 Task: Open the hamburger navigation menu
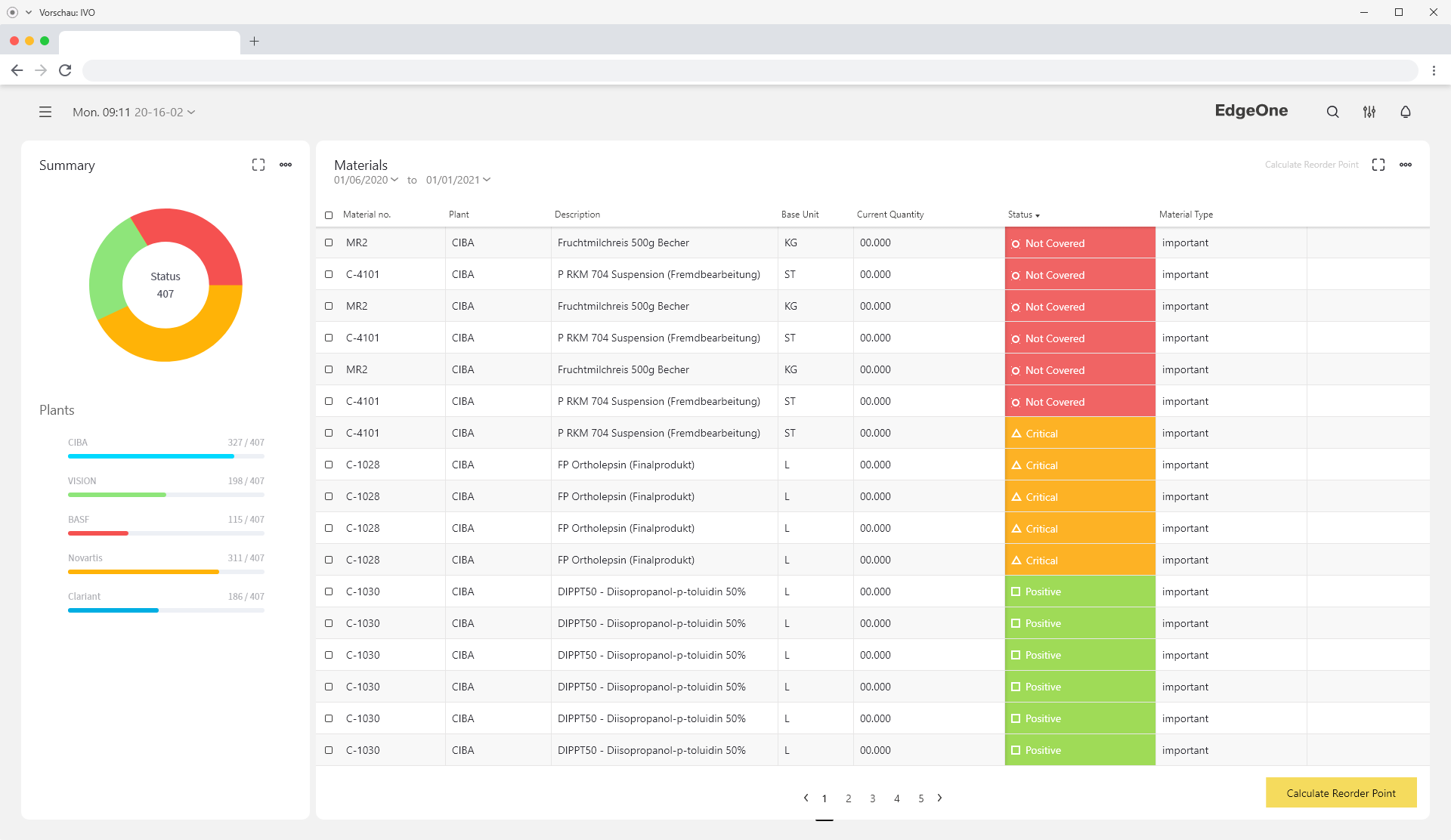[x=45, y=112]
